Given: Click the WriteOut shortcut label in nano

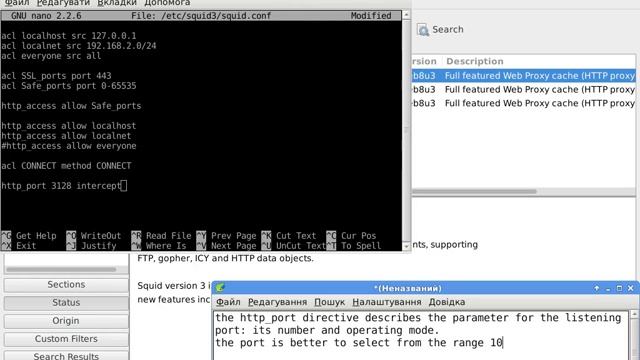Looking at the screenshot, I should coord(100,236).
